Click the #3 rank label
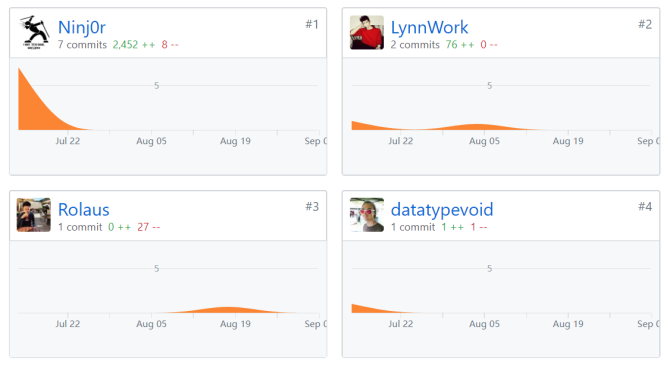This screenshot has height=367, width=670. point(312,207)
